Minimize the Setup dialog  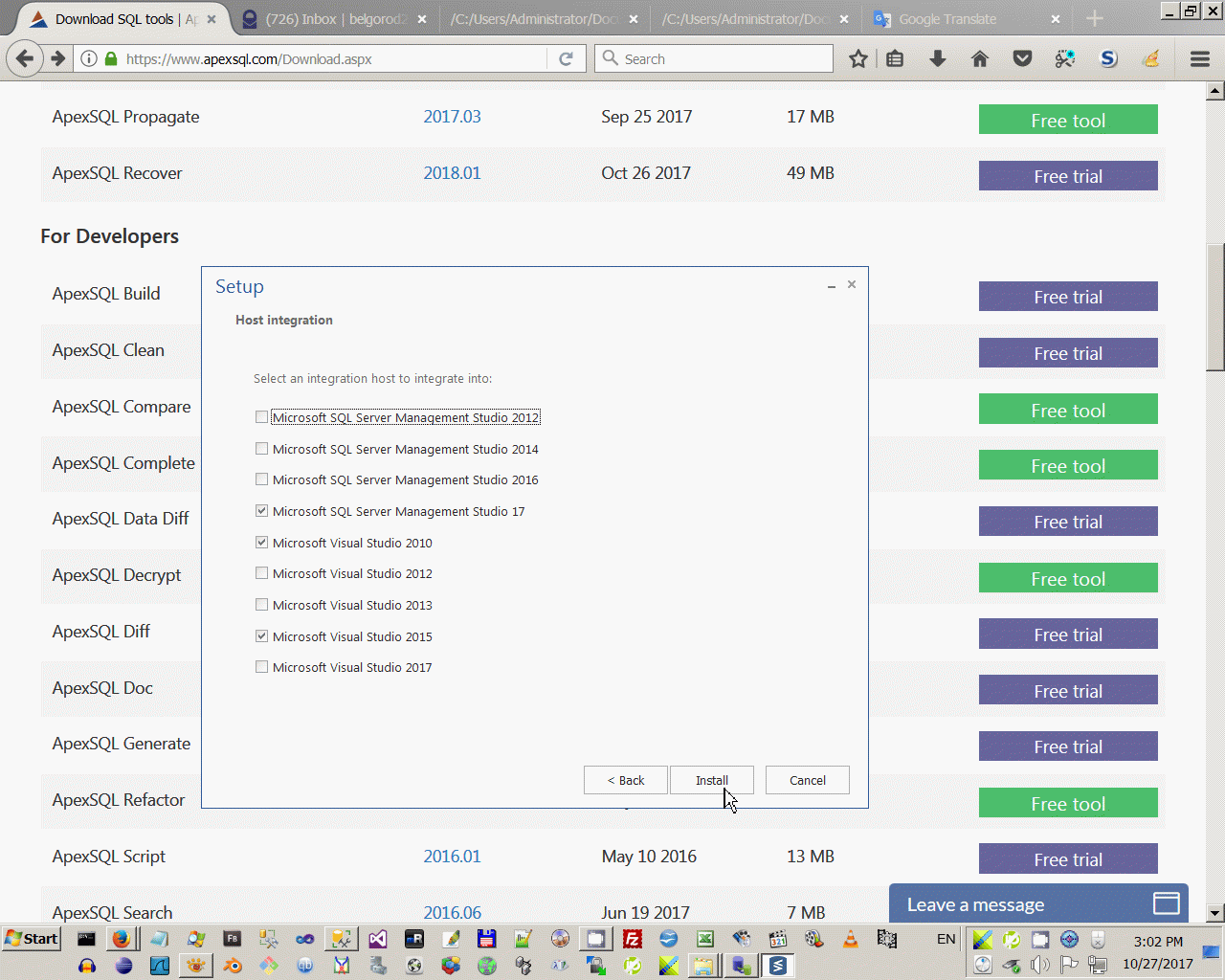(832, 285)
